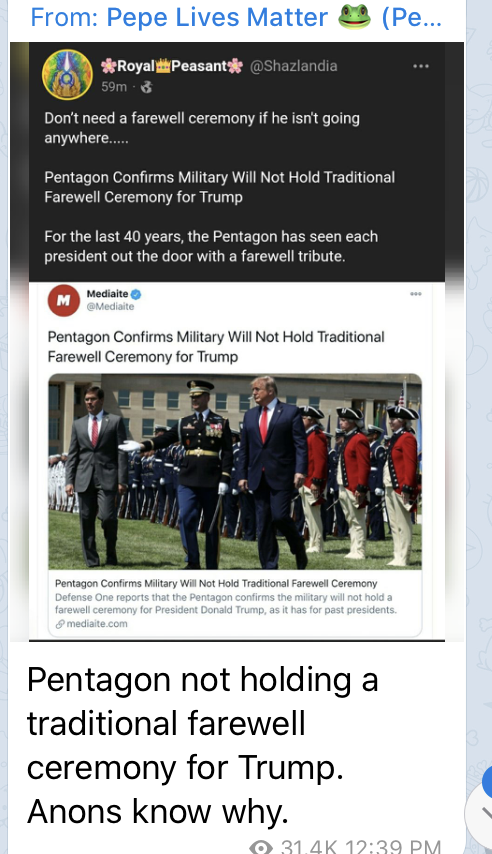Click the Royal Peasant display name
Viewport: 492px width, 854px height.
[x=172, y=66]
